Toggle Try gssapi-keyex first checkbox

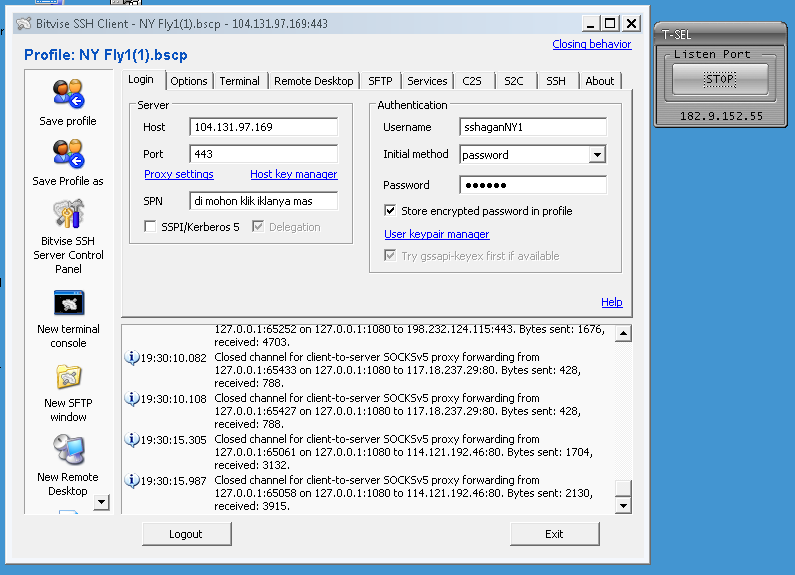click(x=390, y=255)
